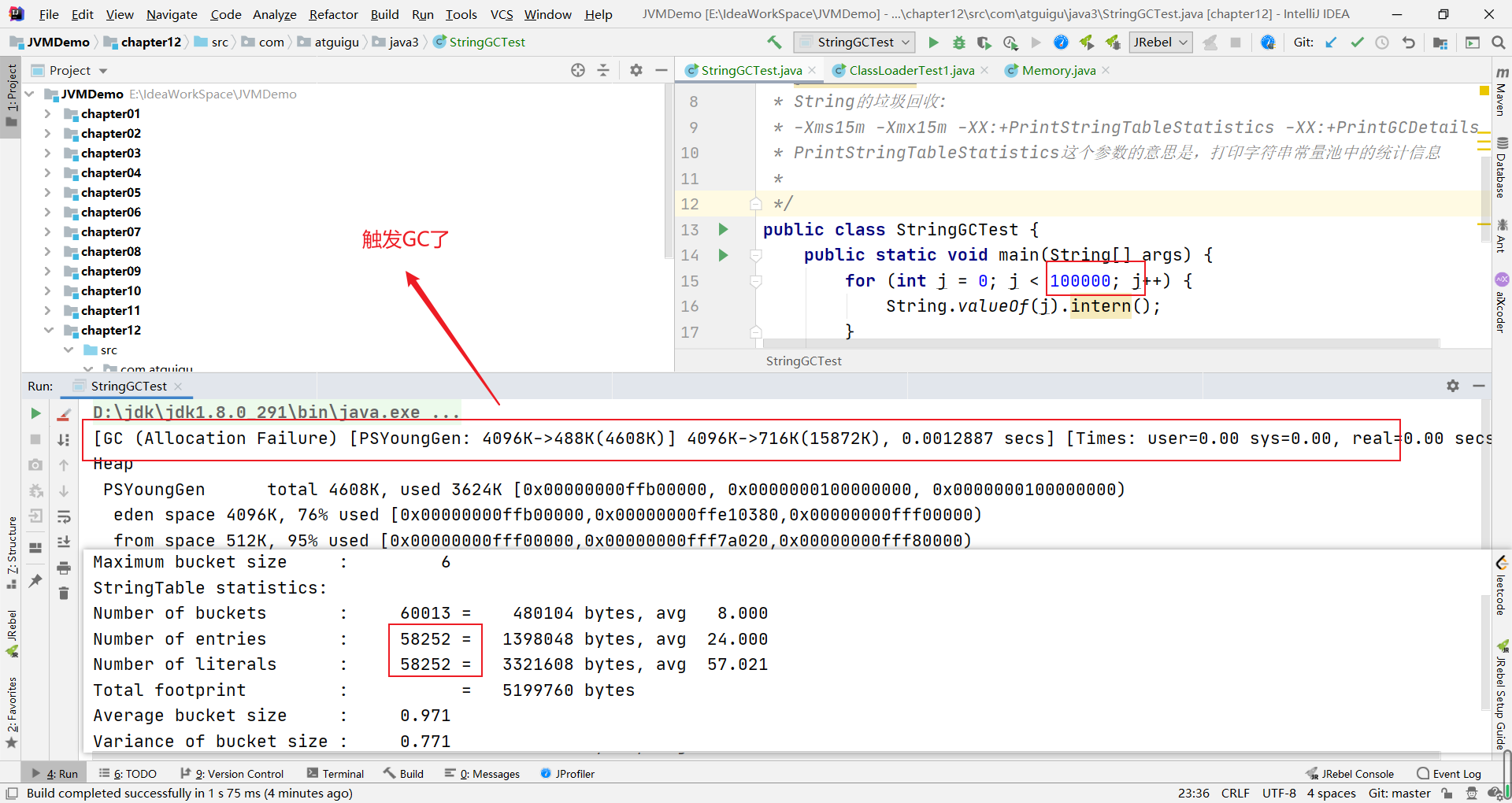Toggle pin tab in Run panel

tap(35, 580)
